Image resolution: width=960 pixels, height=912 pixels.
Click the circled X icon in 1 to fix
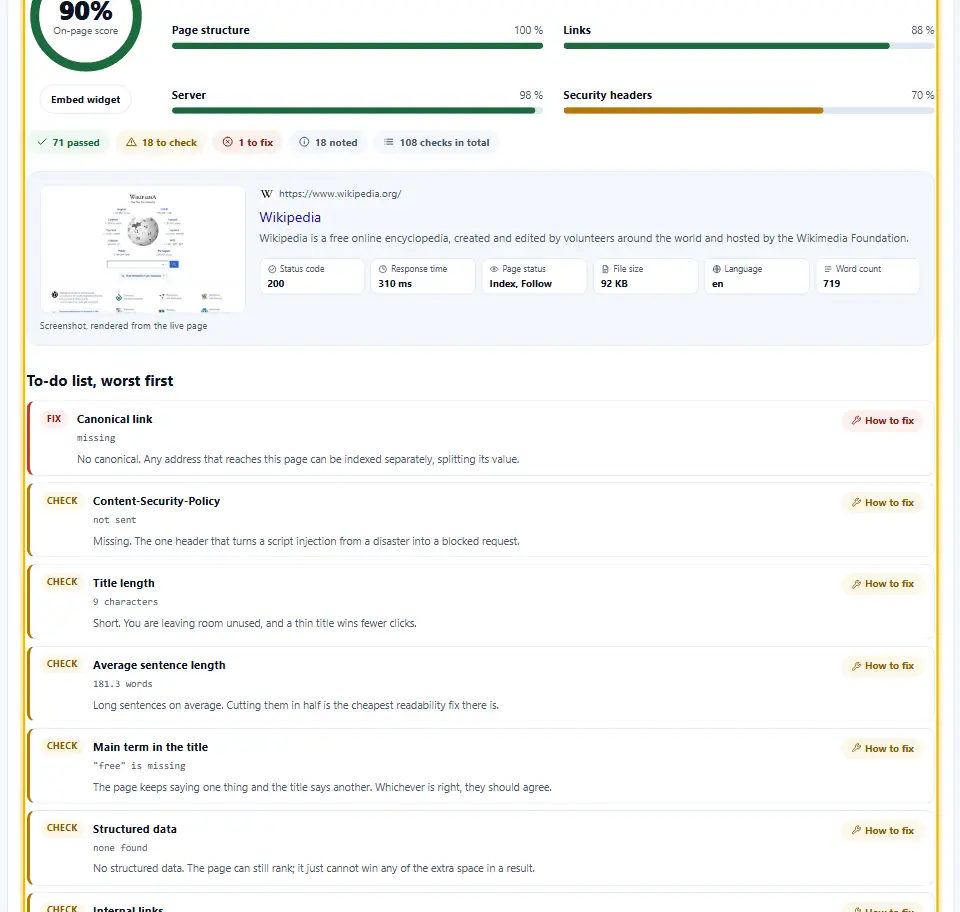(228, 142)
